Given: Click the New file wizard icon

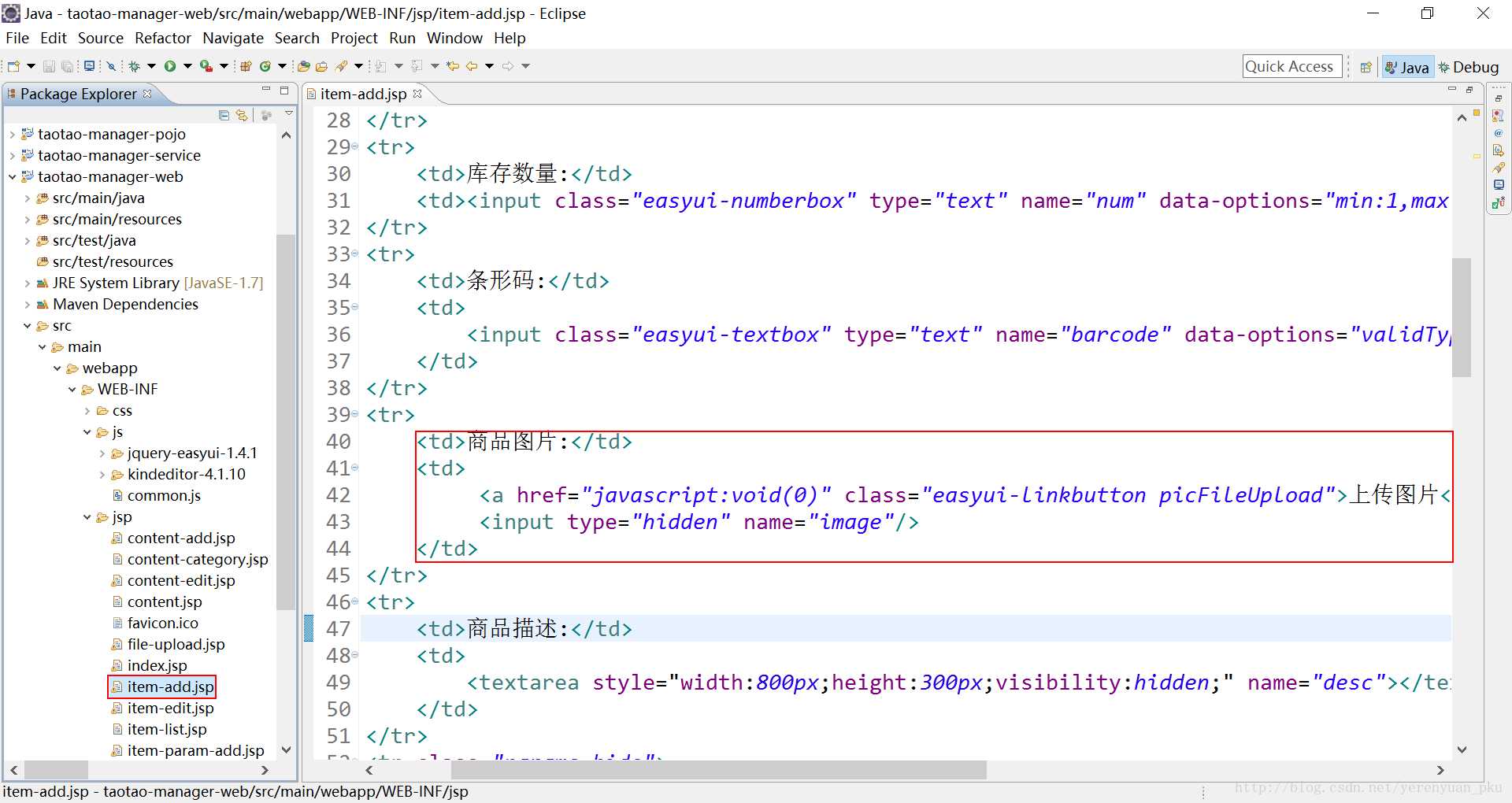Looking at the screenshot, I should tap(13, 66).
